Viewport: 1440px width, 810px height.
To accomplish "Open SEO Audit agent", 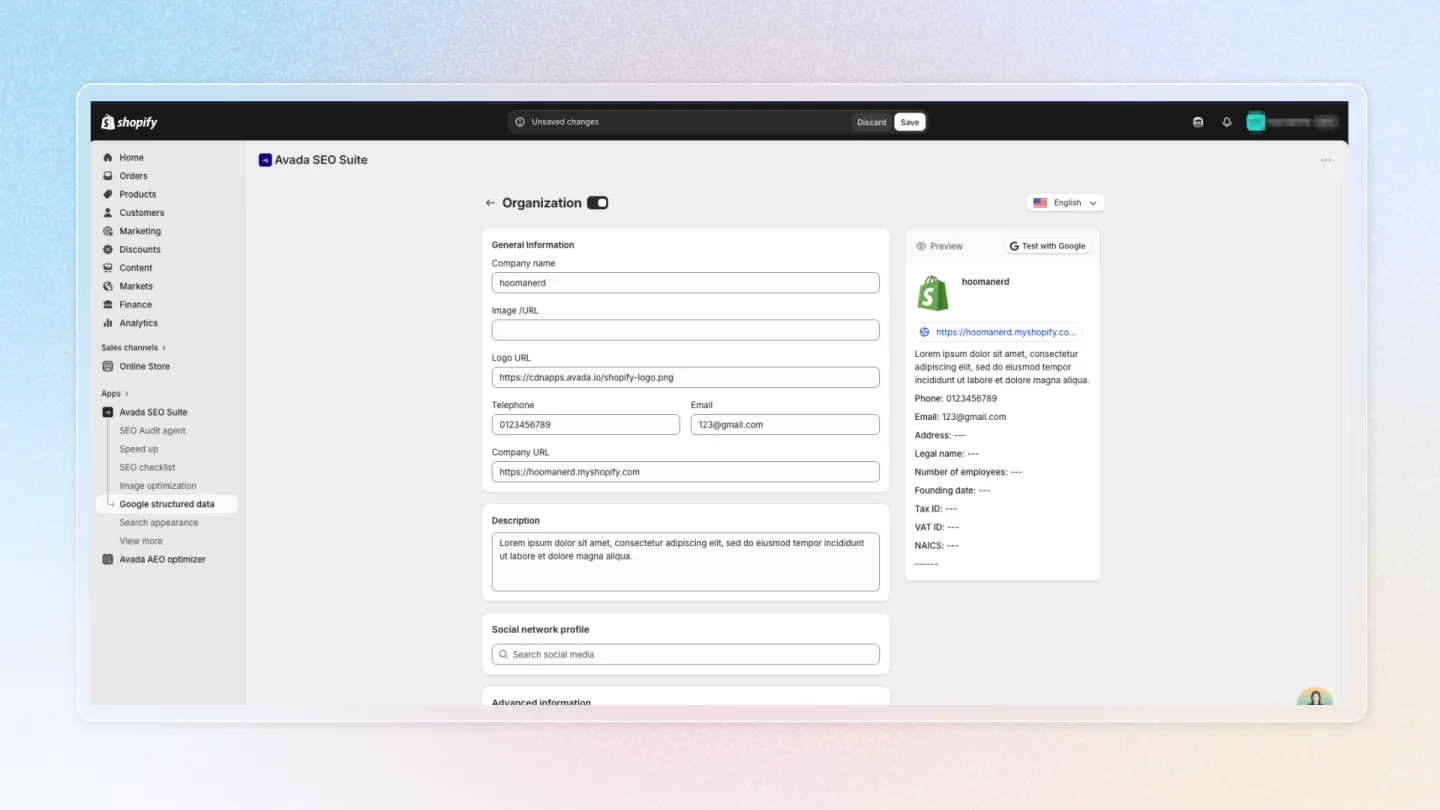I will (152, 431).
